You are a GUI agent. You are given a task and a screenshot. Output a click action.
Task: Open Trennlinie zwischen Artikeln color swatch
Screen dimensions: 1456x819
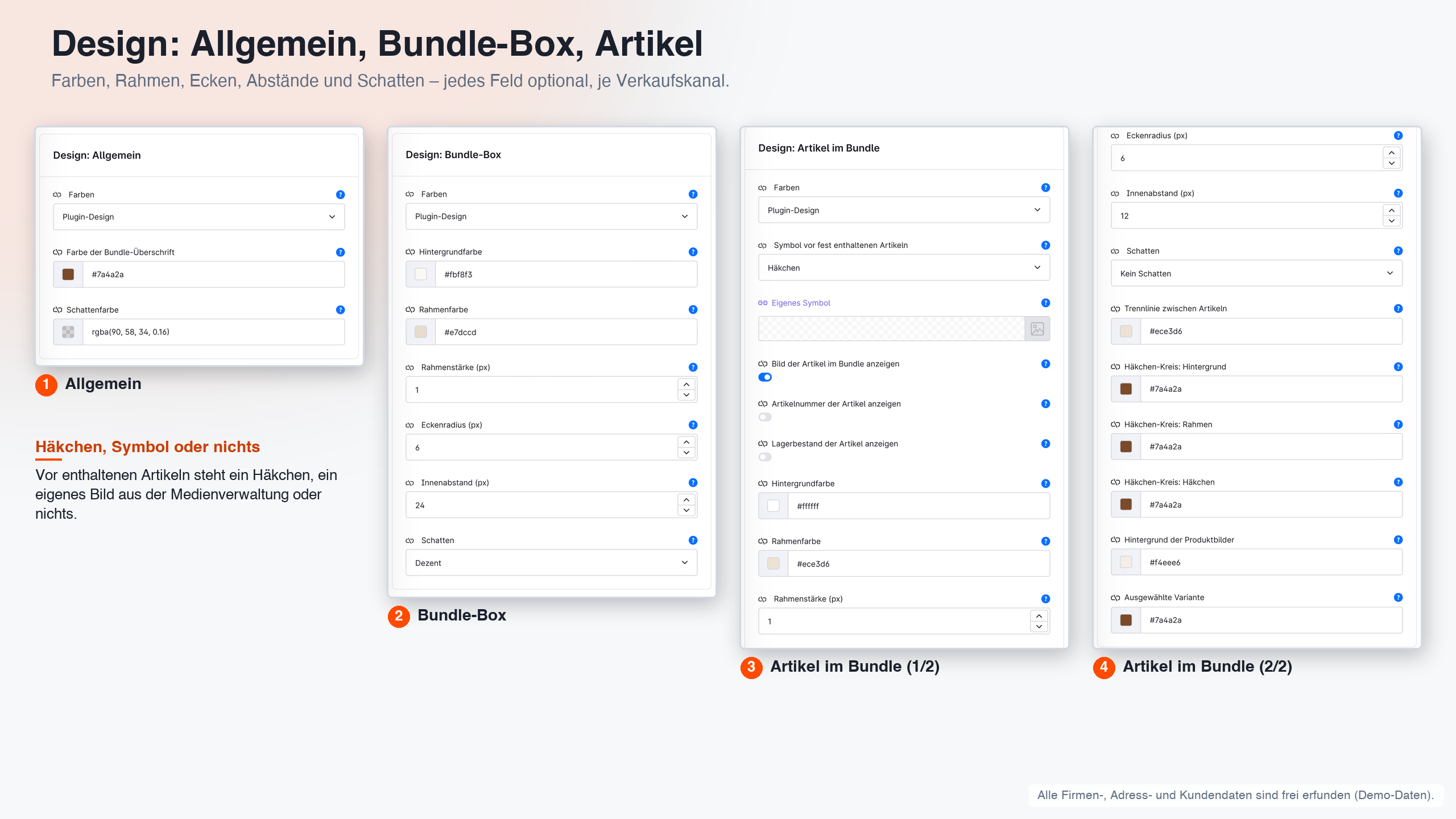coord(1126,331)
